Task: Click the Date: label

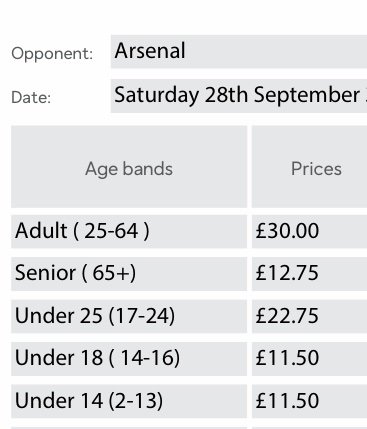Action: point(31,98)
